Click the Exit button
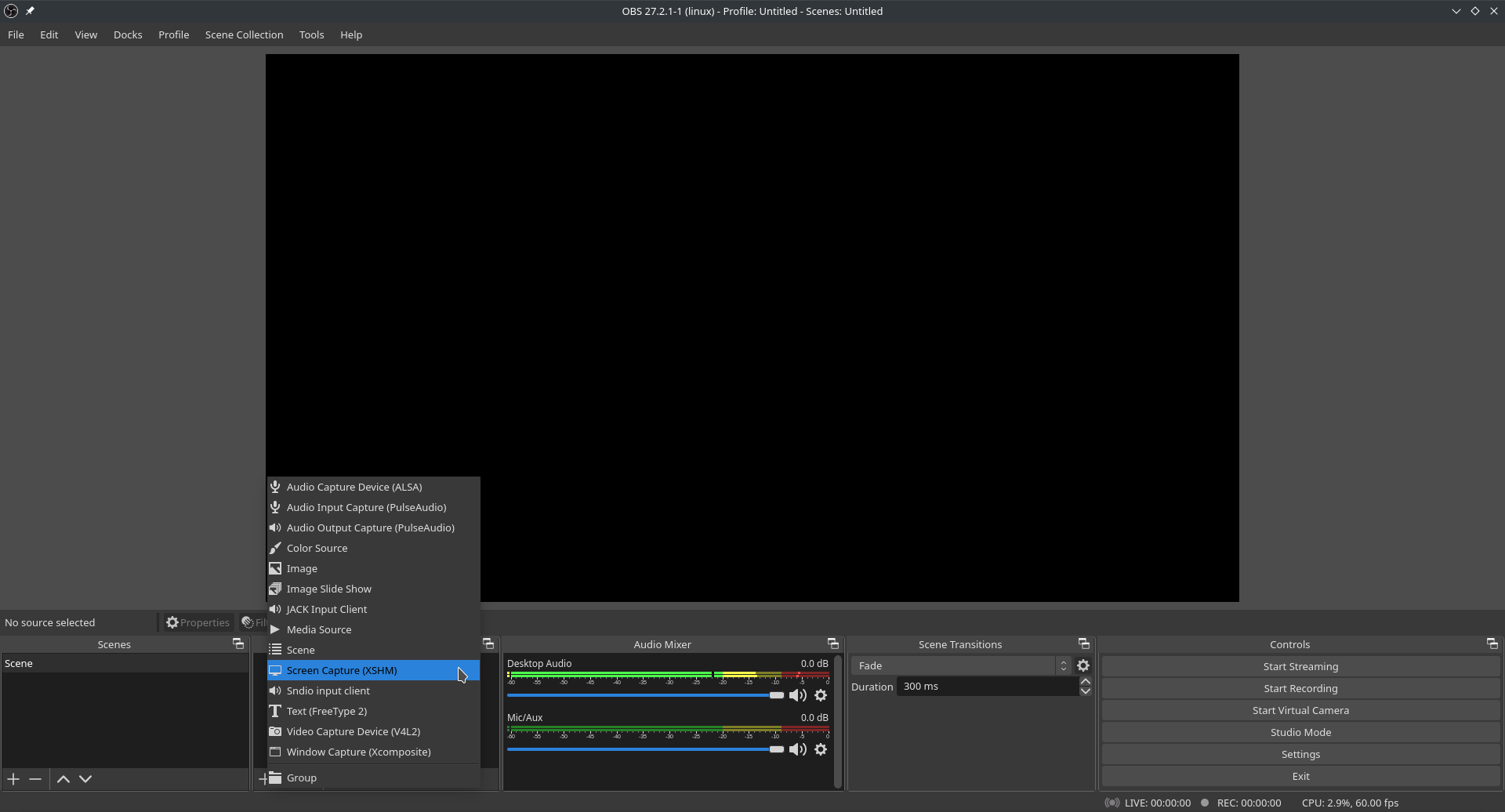 tap(1300, 776)
